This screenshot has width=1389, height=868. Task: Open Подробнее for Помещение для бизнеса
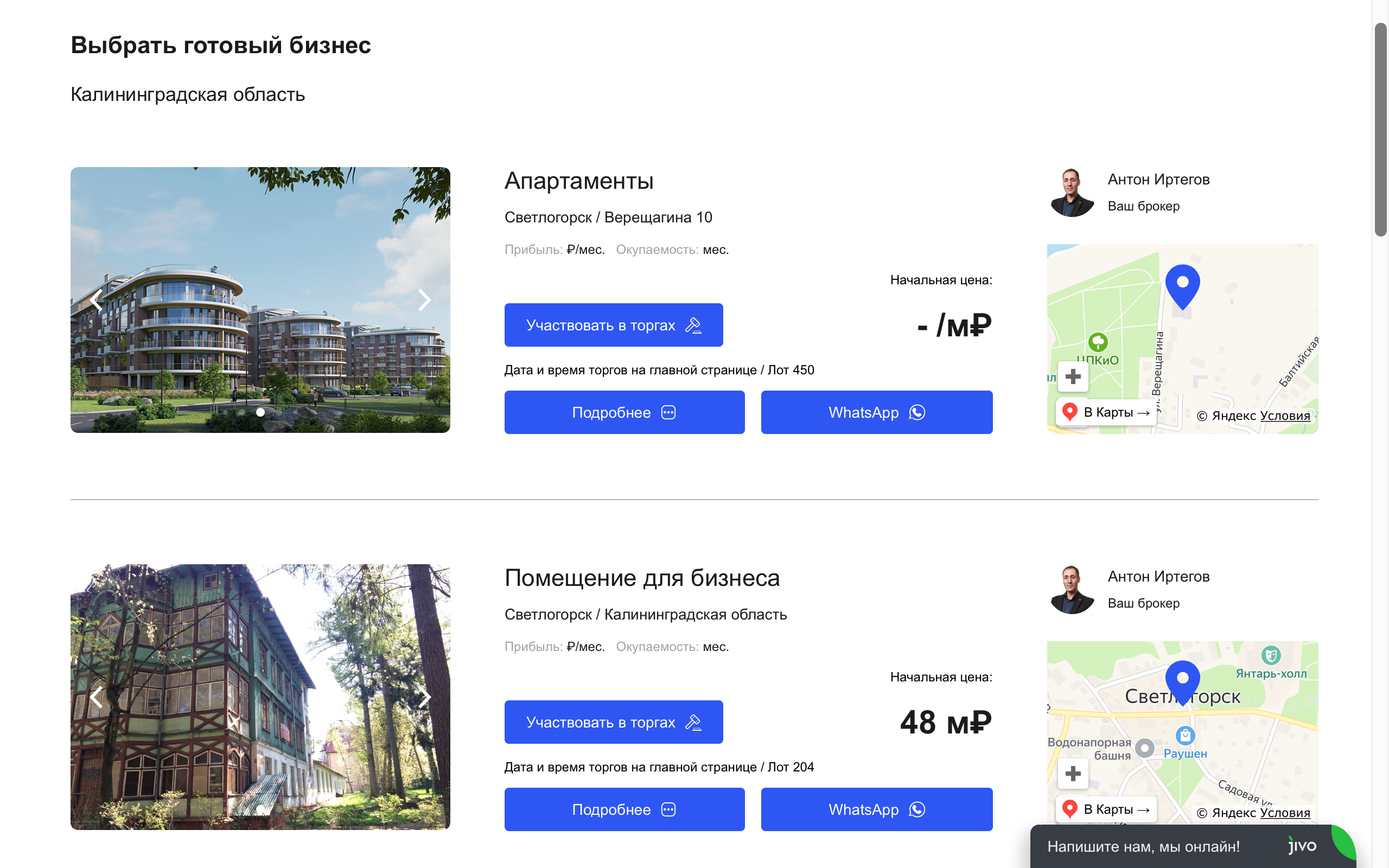click(625, 809)
